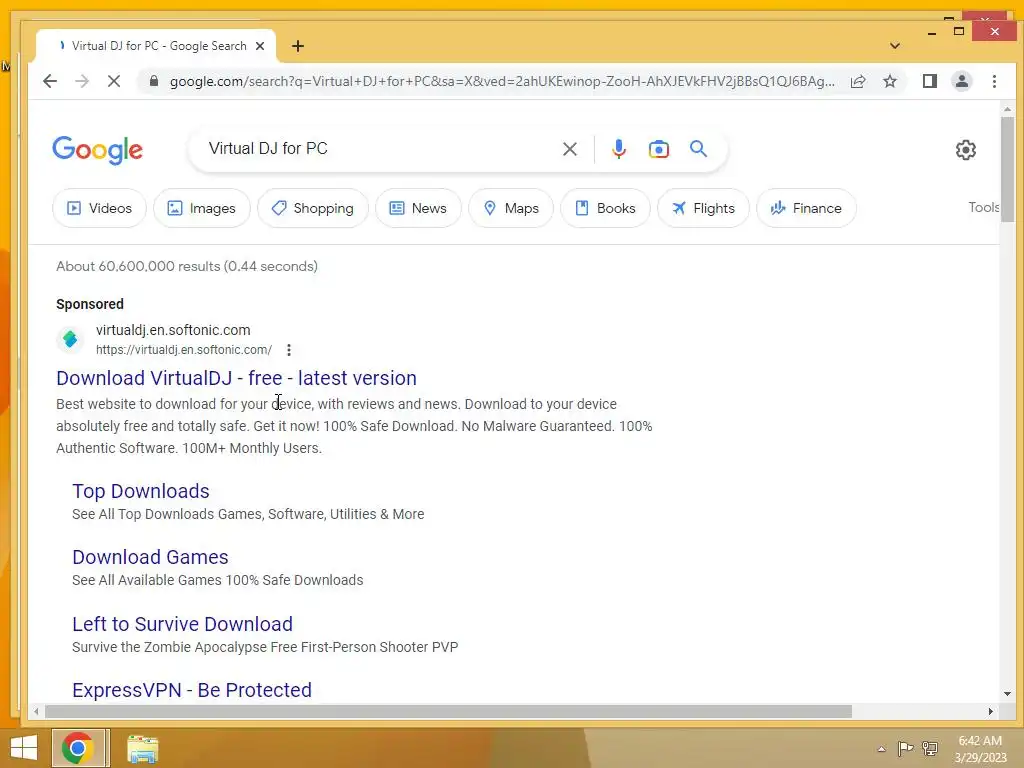Screen dimensions: 1024x768
Task: Open File Explorer from the taskbar
Action: [x=142, y=749]
